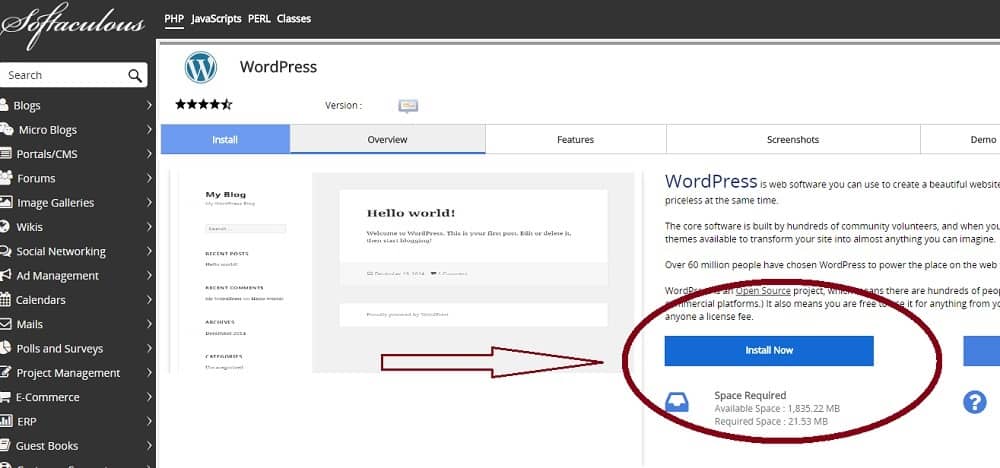The image size is (1000, 468).
Task: Click into the Search input field
Action: pos(64,75)
